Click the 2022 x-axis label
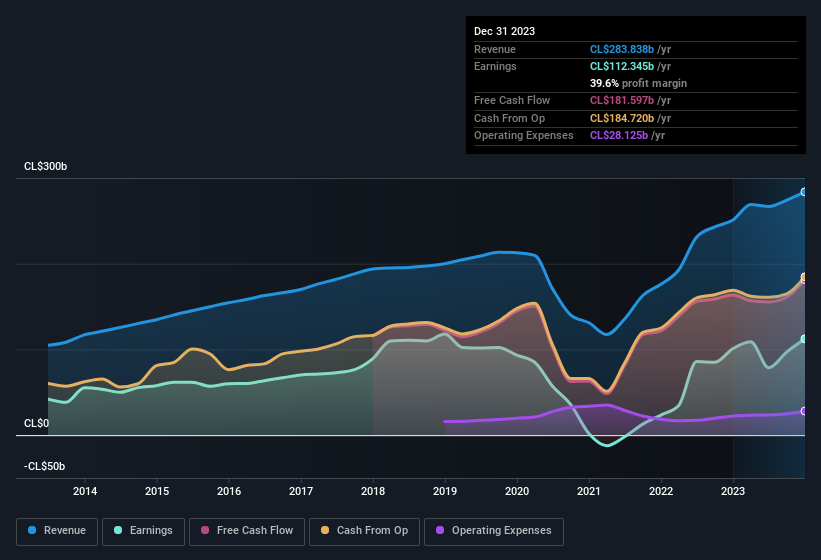 [x=661, y=491]
